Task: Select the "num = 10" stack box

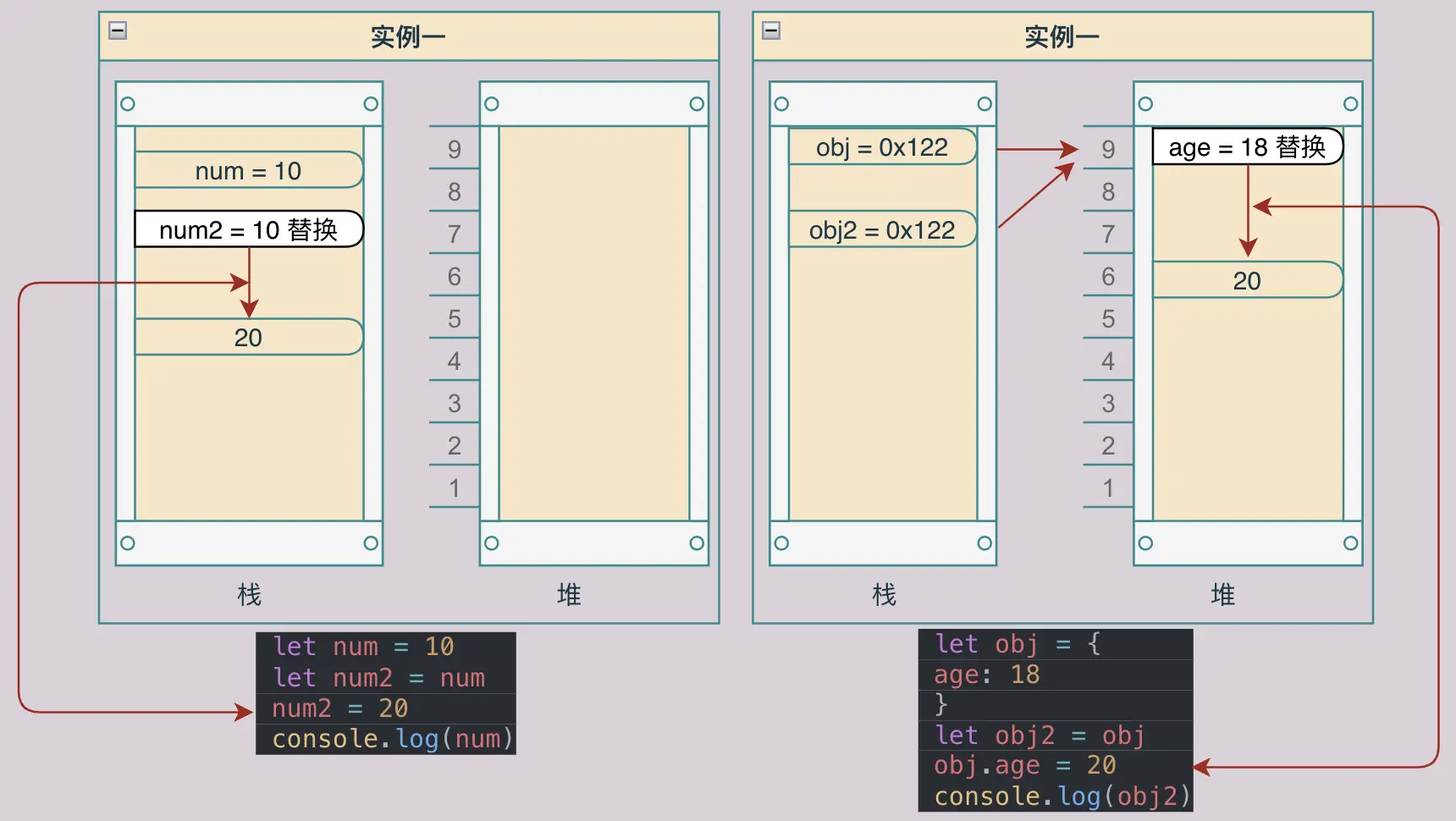Action: 249,170
